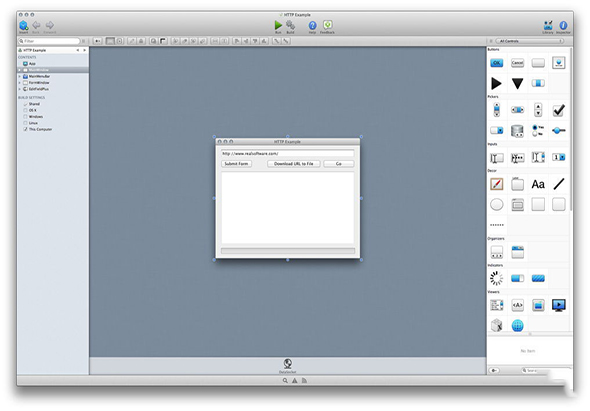The image size is (590, 411).
Task: Select the combo box control in Inputs
Action: 559,157
